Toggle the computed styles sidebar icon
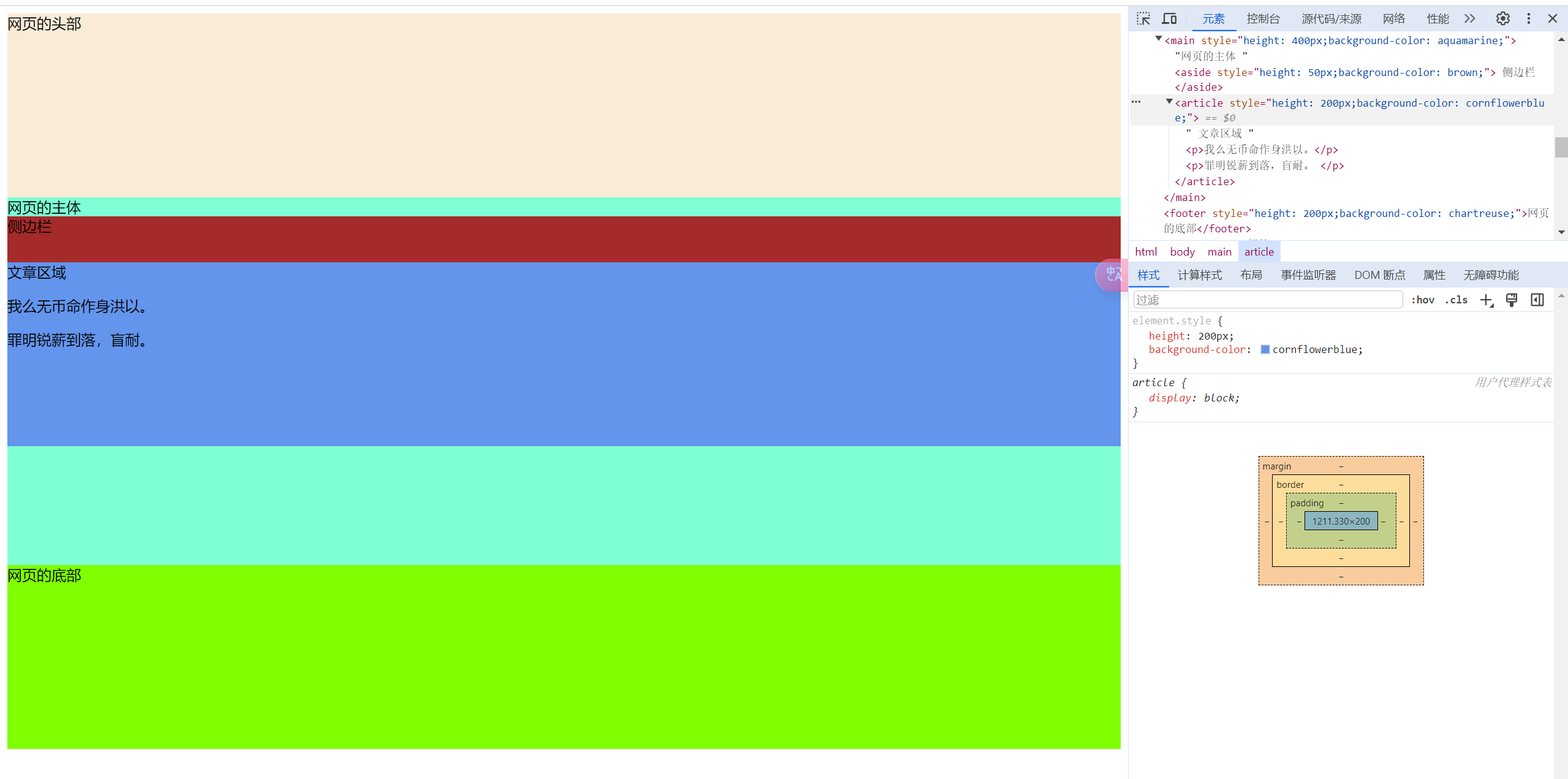This screenshot has width=1568, height=779. click(1537, 300)
